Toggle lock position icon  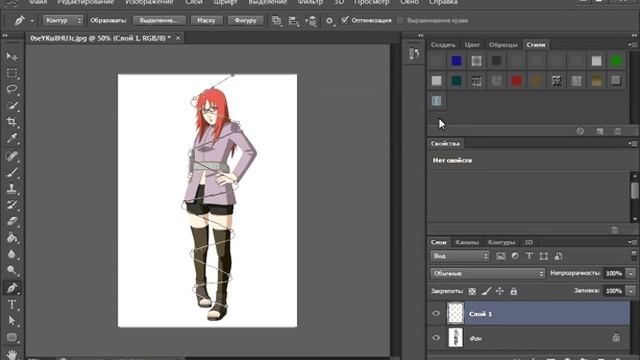click(x=500, y=291)
